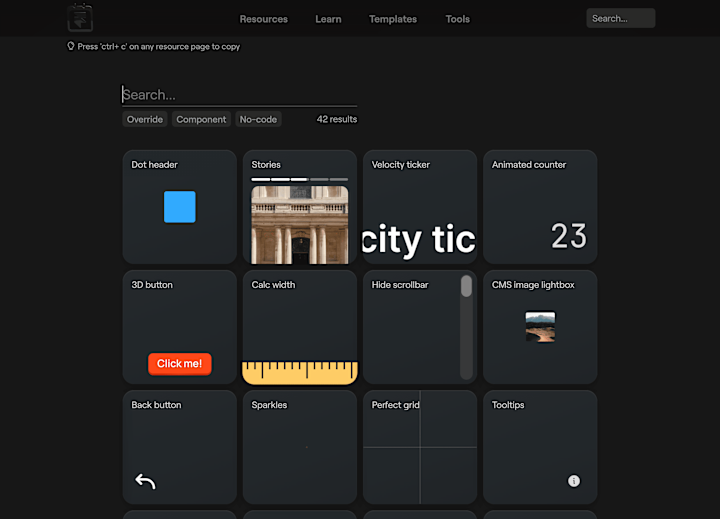Open the Learn menu
The height and width of the screenshot is (519, 720).
(x=328, y=19)
